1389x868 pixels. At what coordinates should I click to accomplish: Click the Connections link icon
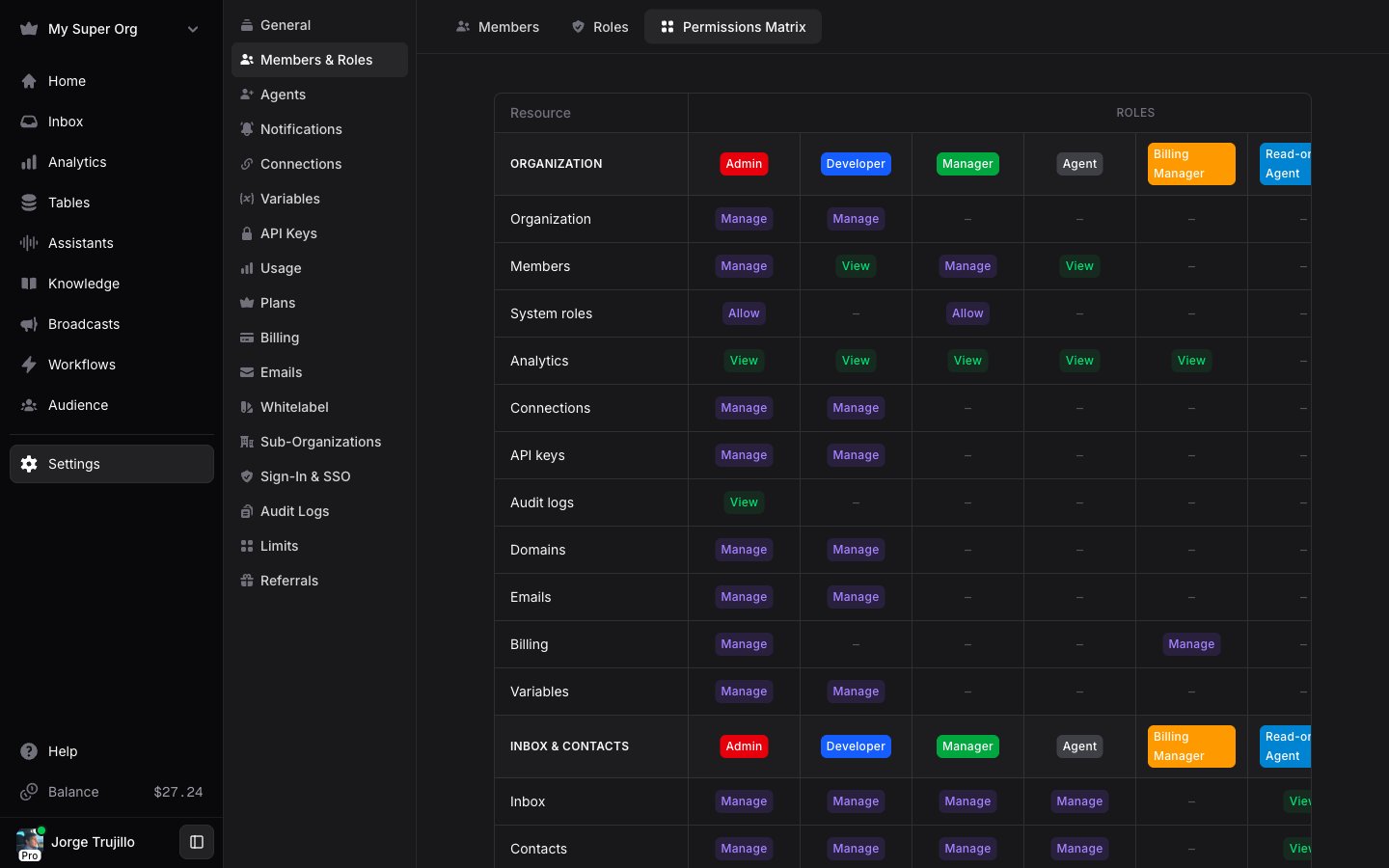[x=247, y=164]
